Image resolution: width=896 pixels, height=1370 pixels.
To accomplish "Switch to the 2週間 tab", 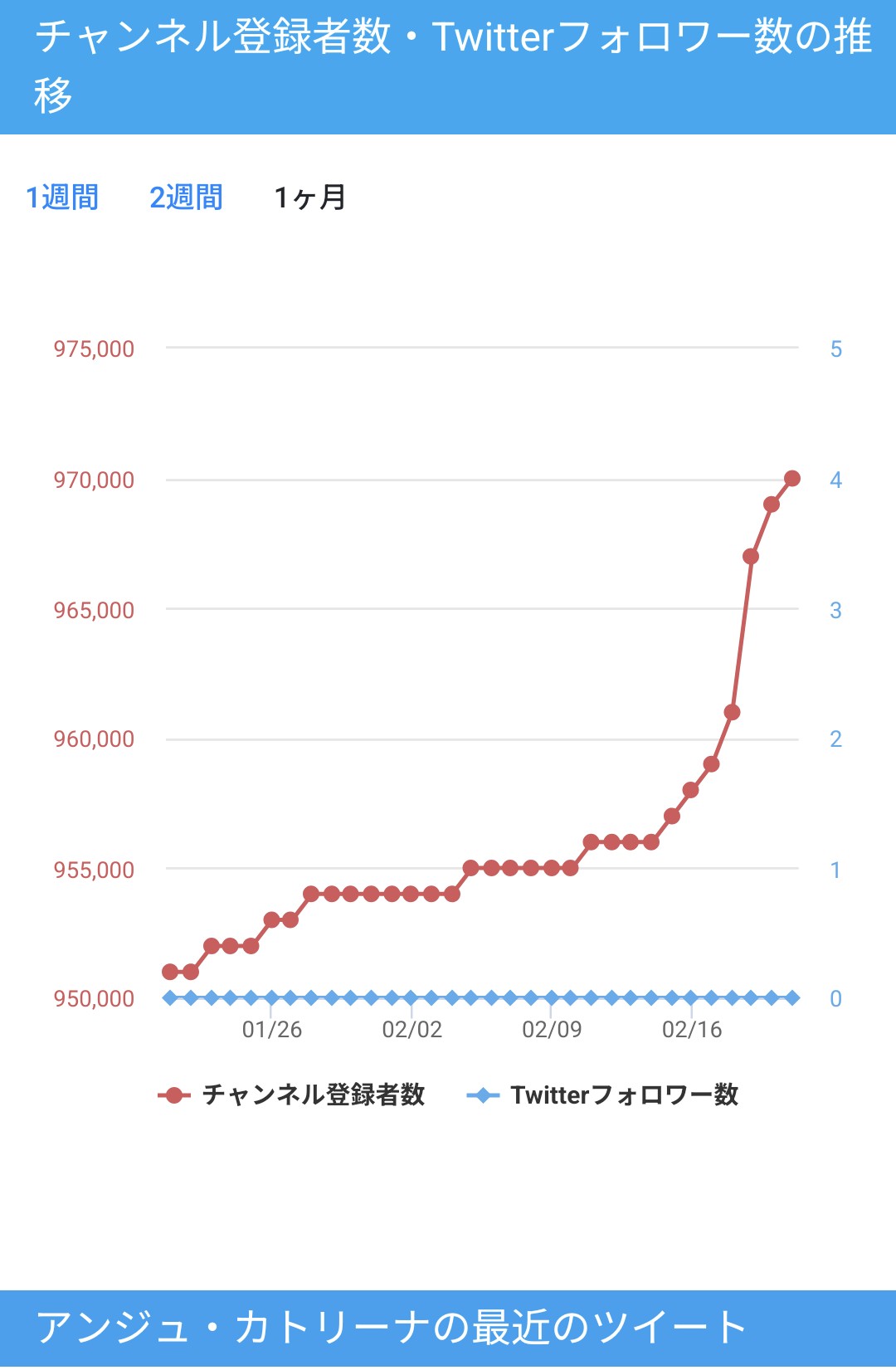I will [186, 197].
